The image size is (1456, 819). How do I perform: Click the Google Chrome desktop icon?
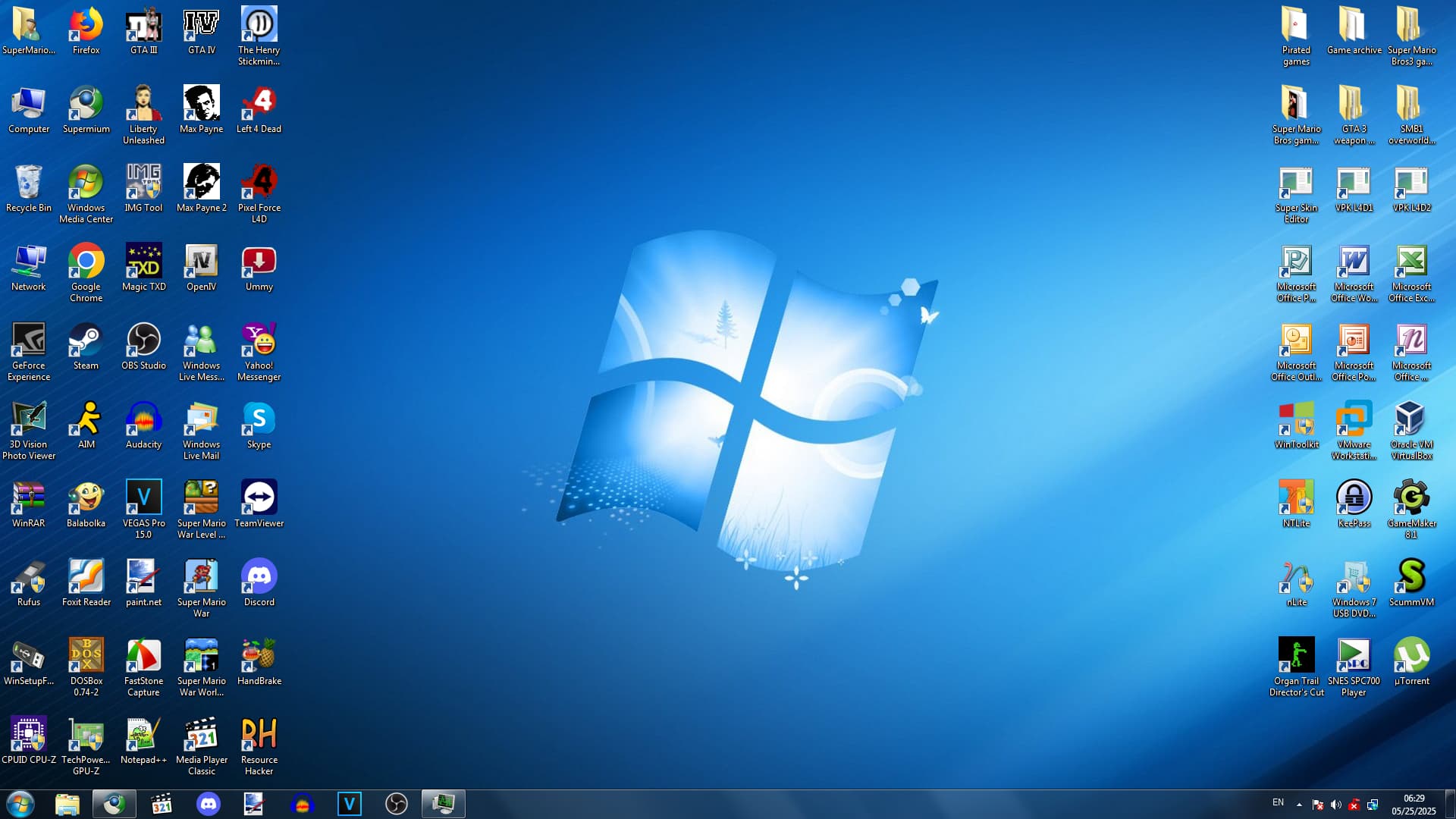[86, 272]
